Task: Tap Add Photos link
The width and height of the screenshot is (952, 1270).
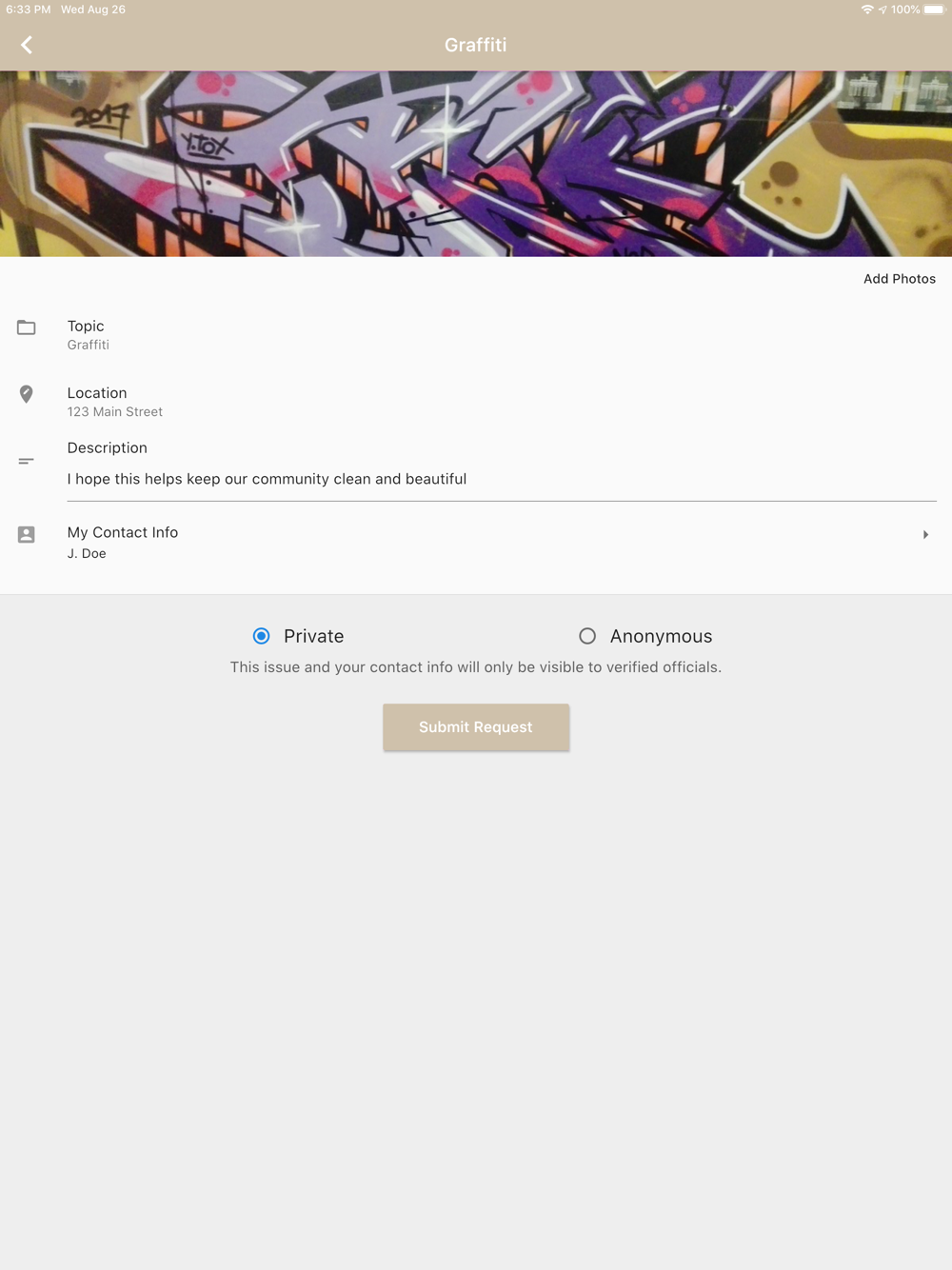Action: [899, 279]
